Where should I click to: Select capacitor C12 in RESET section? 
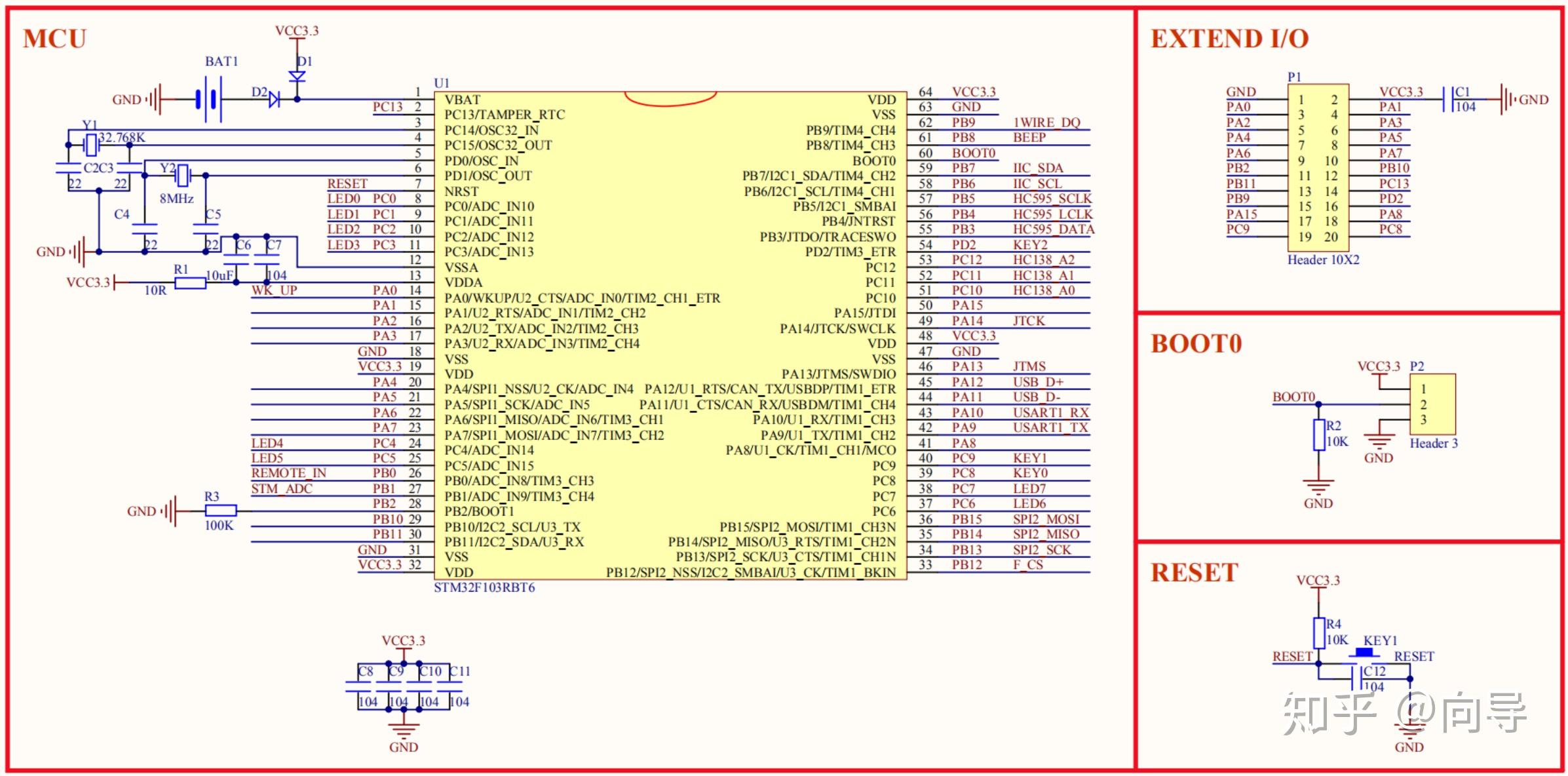[x=1358, y=678]
